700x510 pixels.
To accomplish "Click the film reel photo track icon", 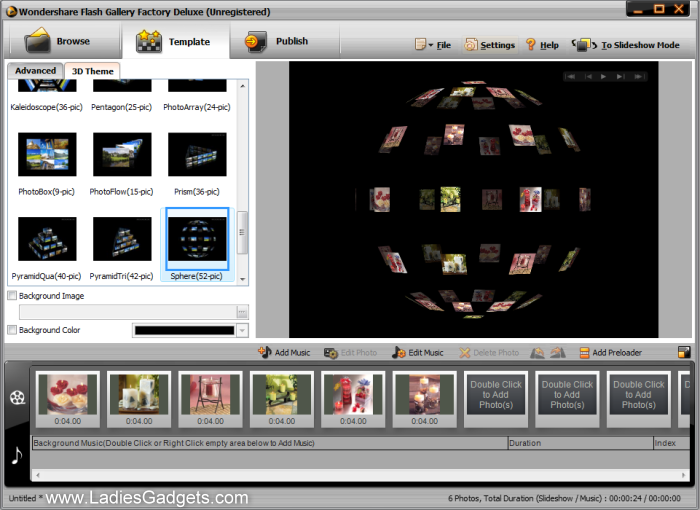I will coord(17,397).
